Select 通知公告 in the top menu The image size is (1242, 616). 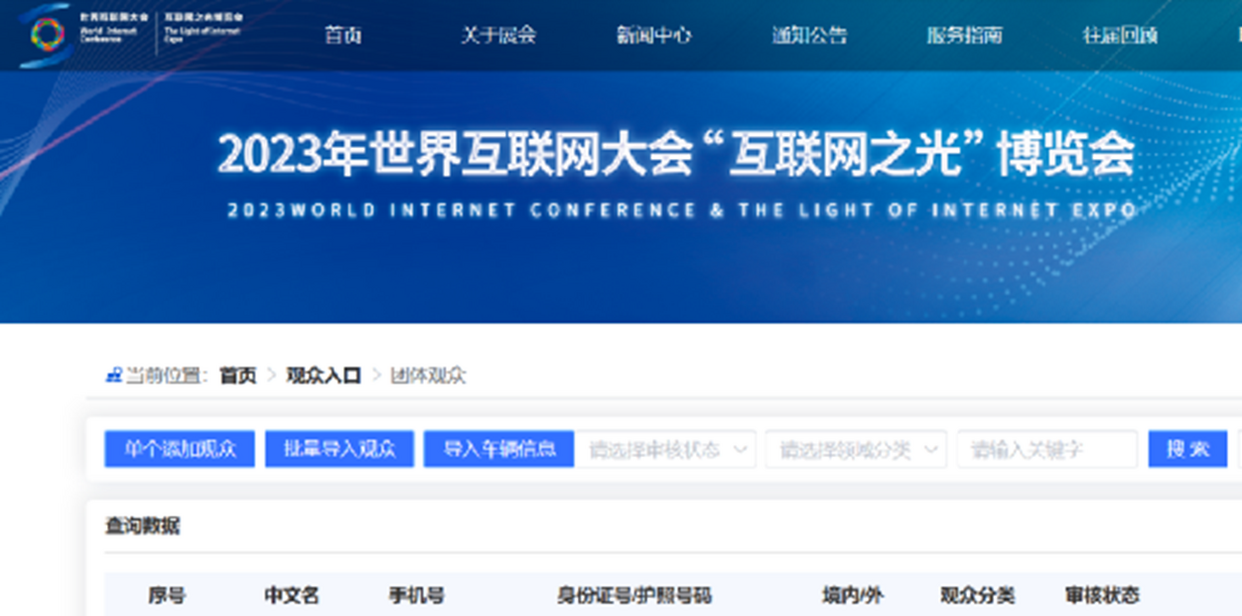click(x=809, y=35)
